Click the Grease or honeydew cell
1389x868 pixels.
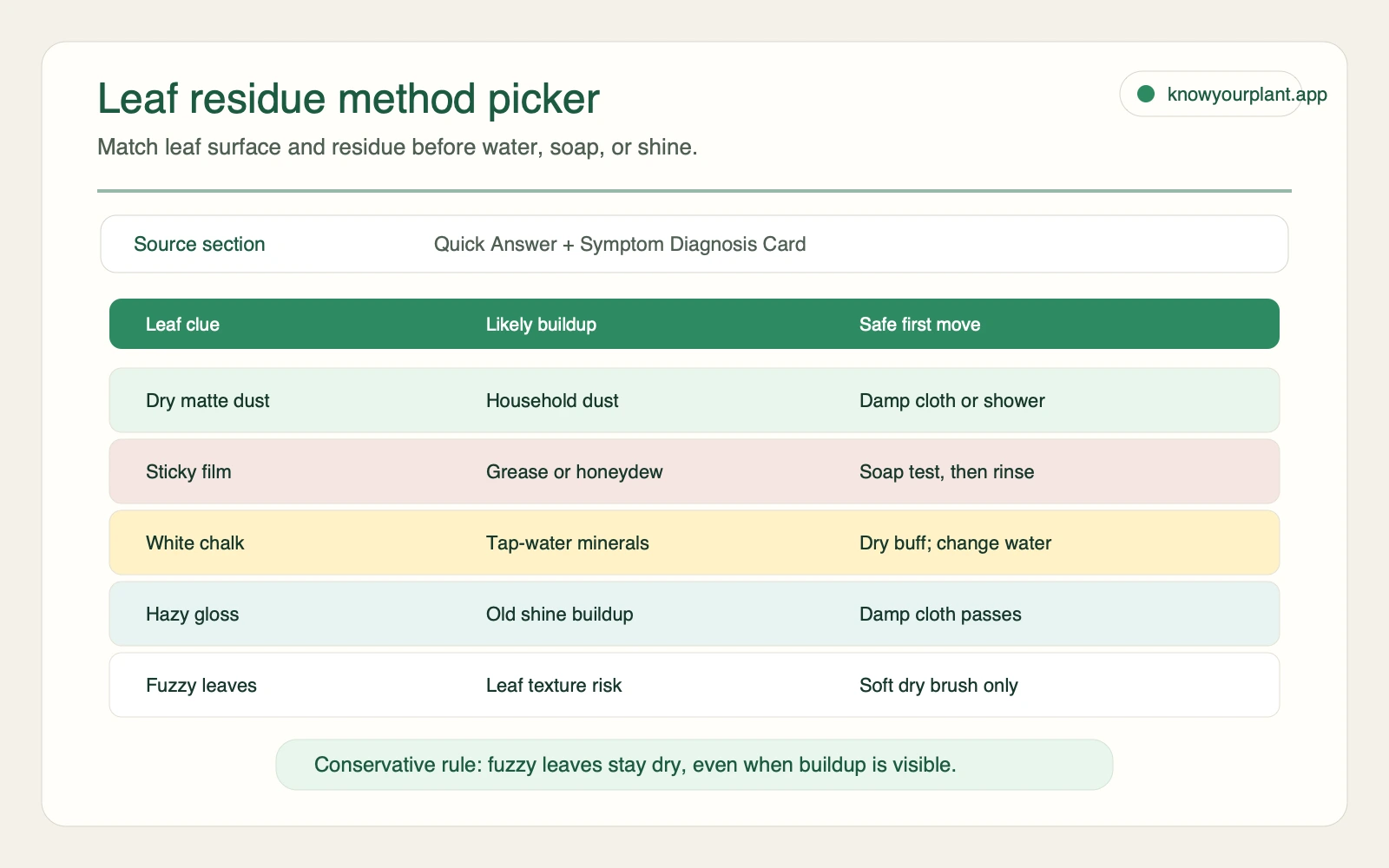(574, 472)
